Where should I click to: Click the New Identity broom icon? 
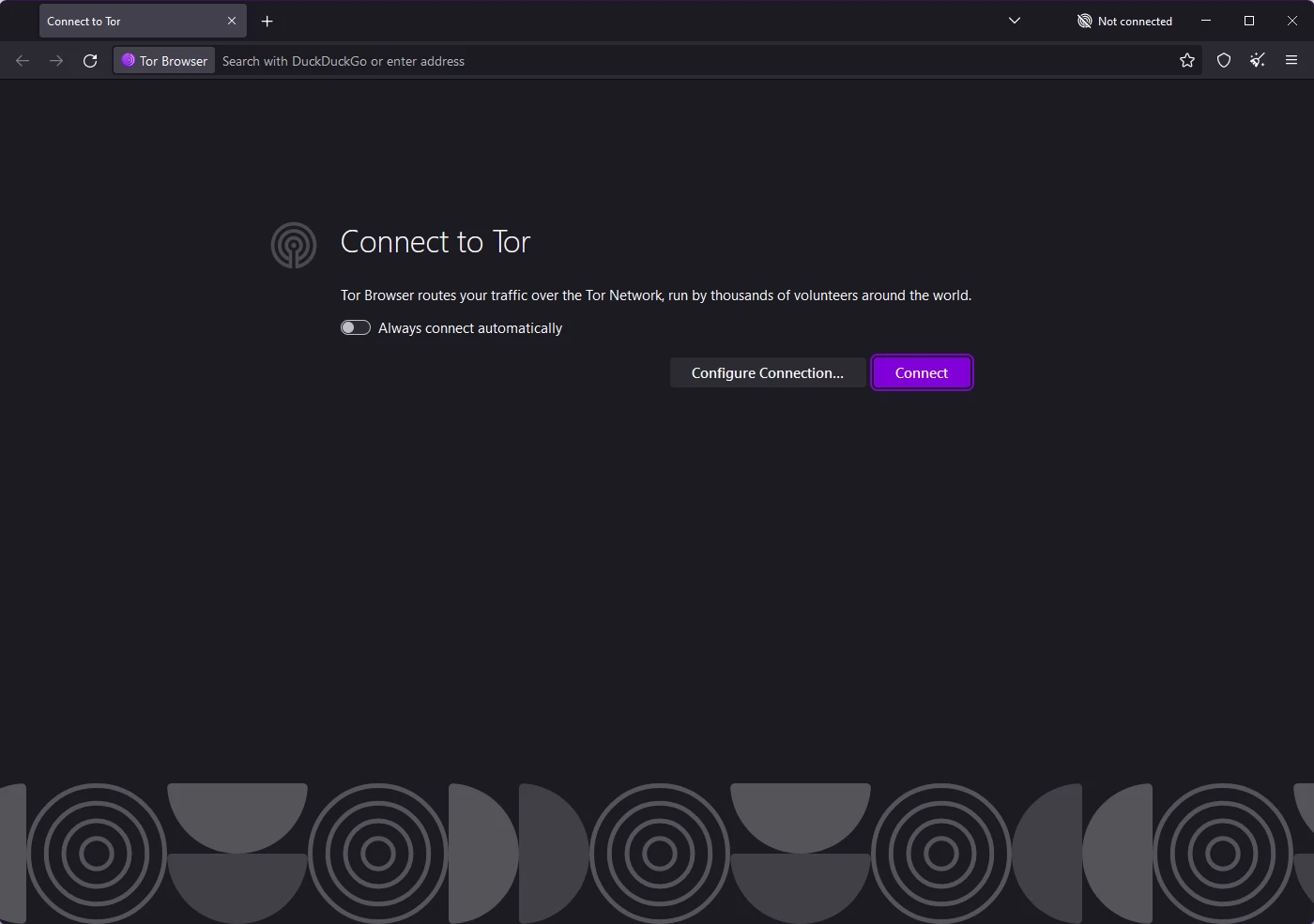(1258, 61)
